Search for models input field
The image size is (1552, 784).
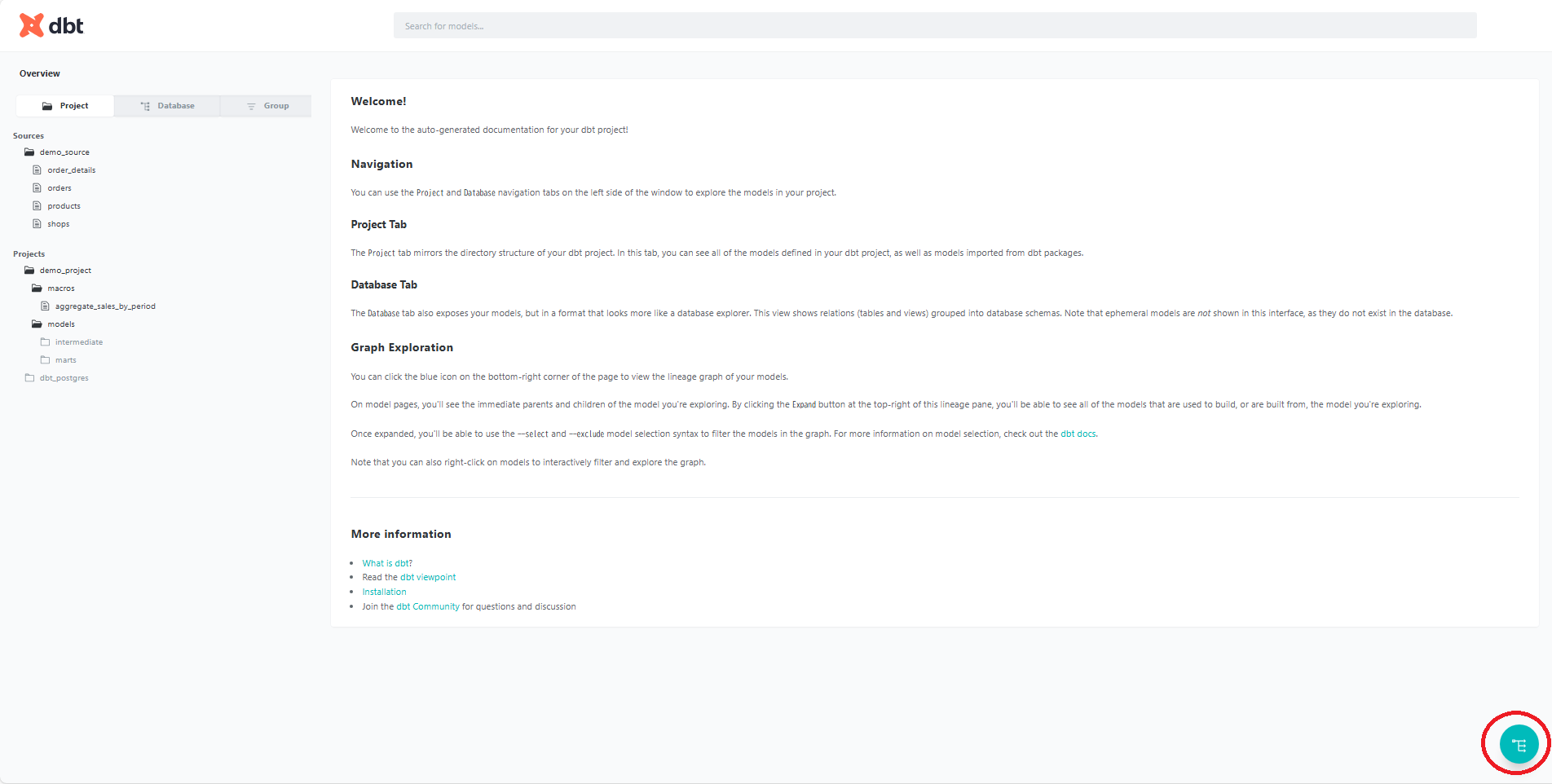pos(935,25)
